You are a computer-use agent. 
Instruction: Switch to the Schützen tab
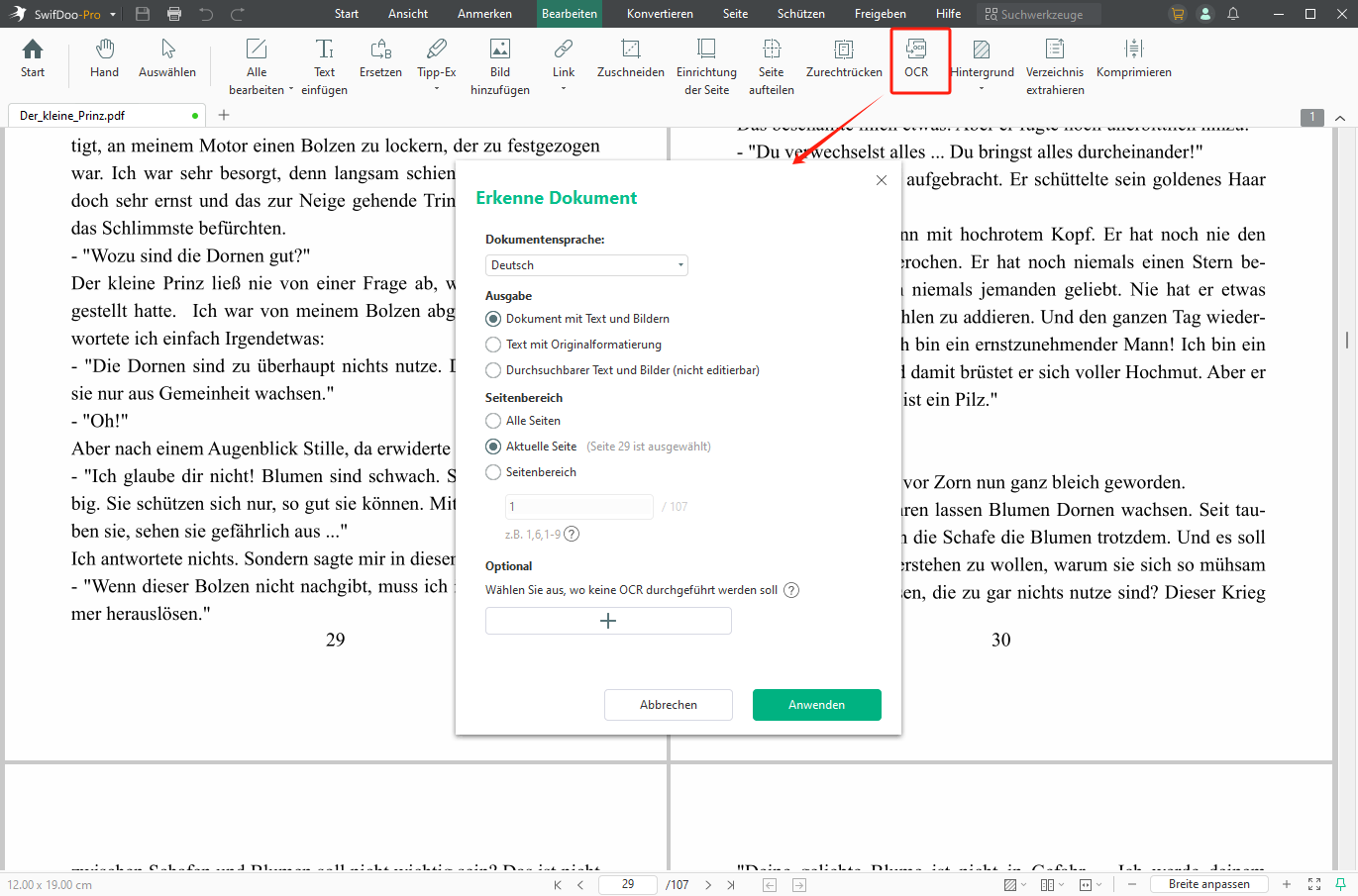pyautogui.click(x=801, y=14)
